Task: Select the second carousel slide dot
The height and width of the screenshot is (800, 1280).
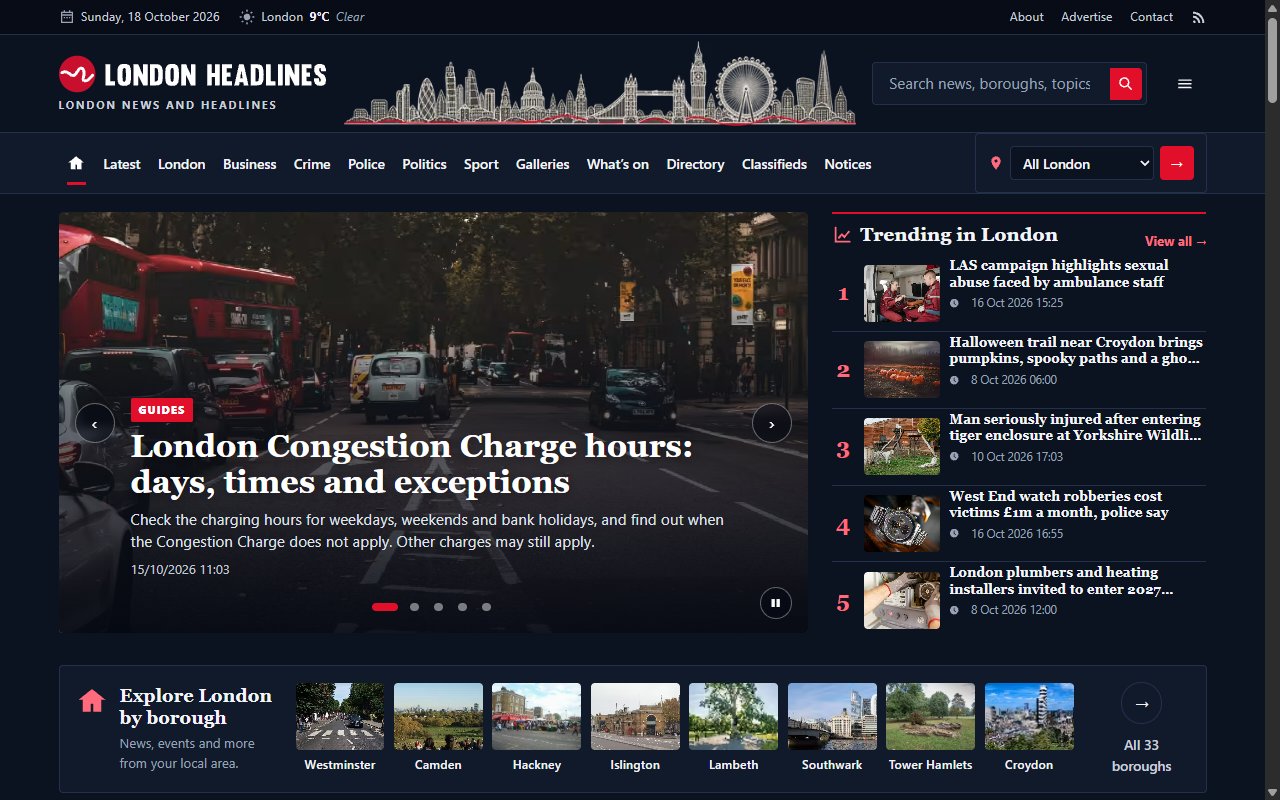Action: 414,607
